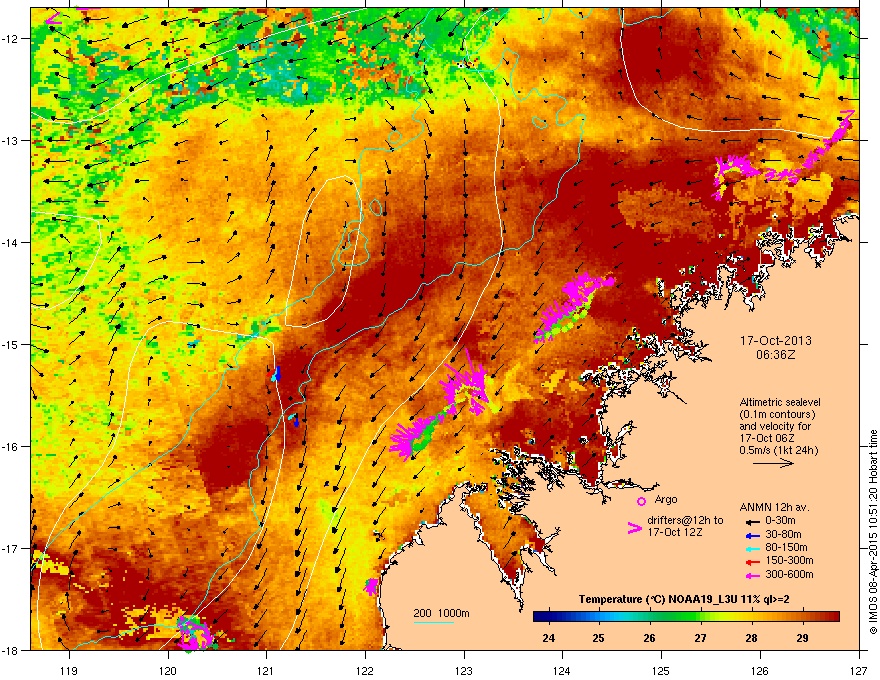Click the colorbar value 27
The image size is (880, 680).
pos(700,638)
